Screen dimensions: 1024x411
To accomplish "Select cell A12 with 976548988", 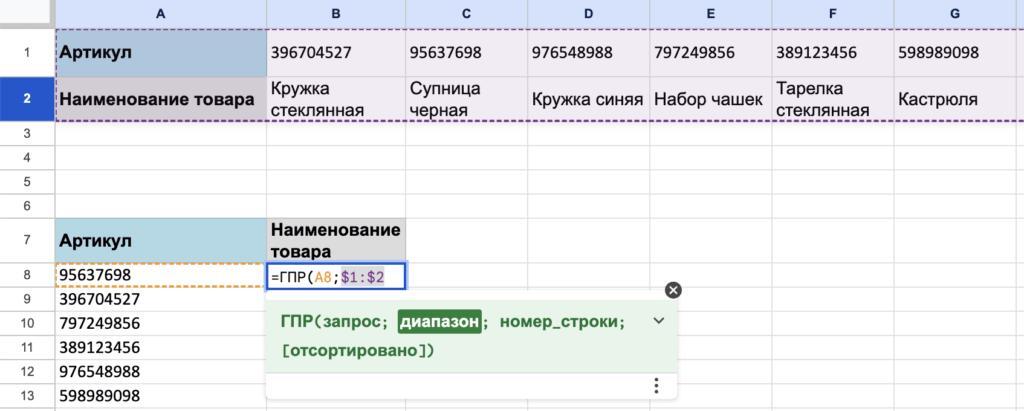I will click(x=161, y=372).
